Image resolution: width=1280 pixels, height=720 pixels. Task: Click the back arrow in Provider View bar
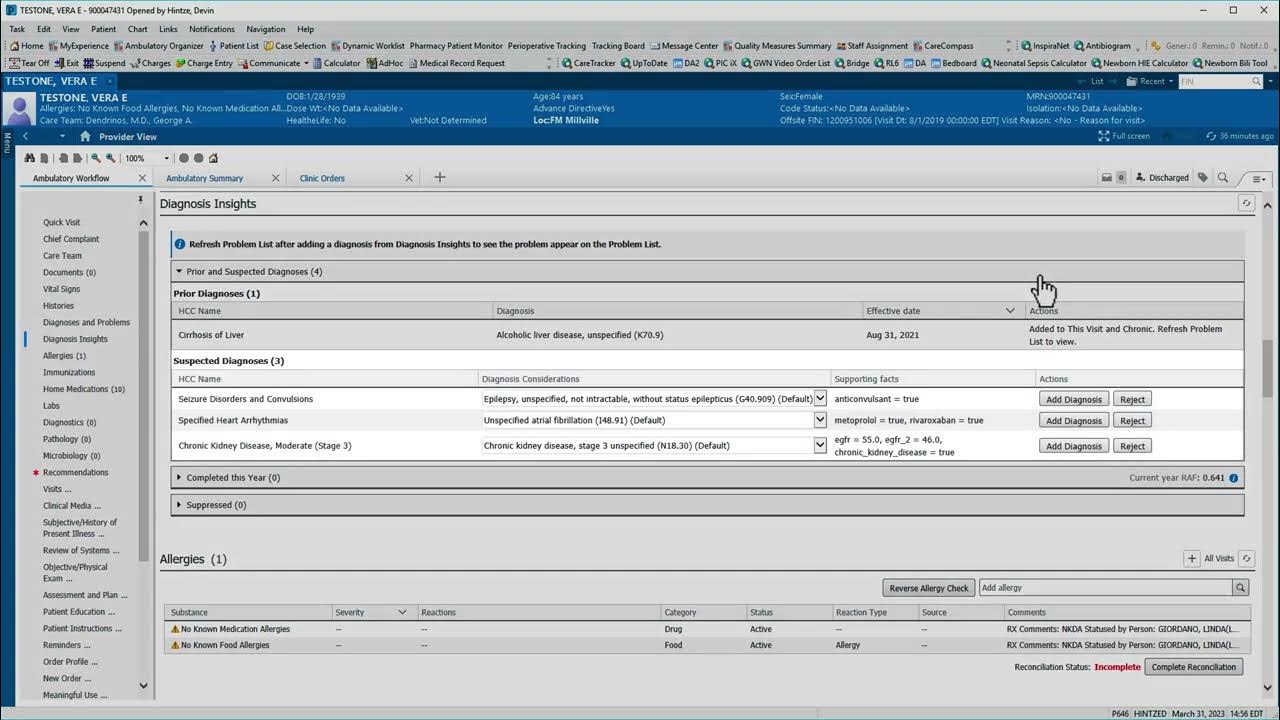pyautogui.click(x=26, y=136)
